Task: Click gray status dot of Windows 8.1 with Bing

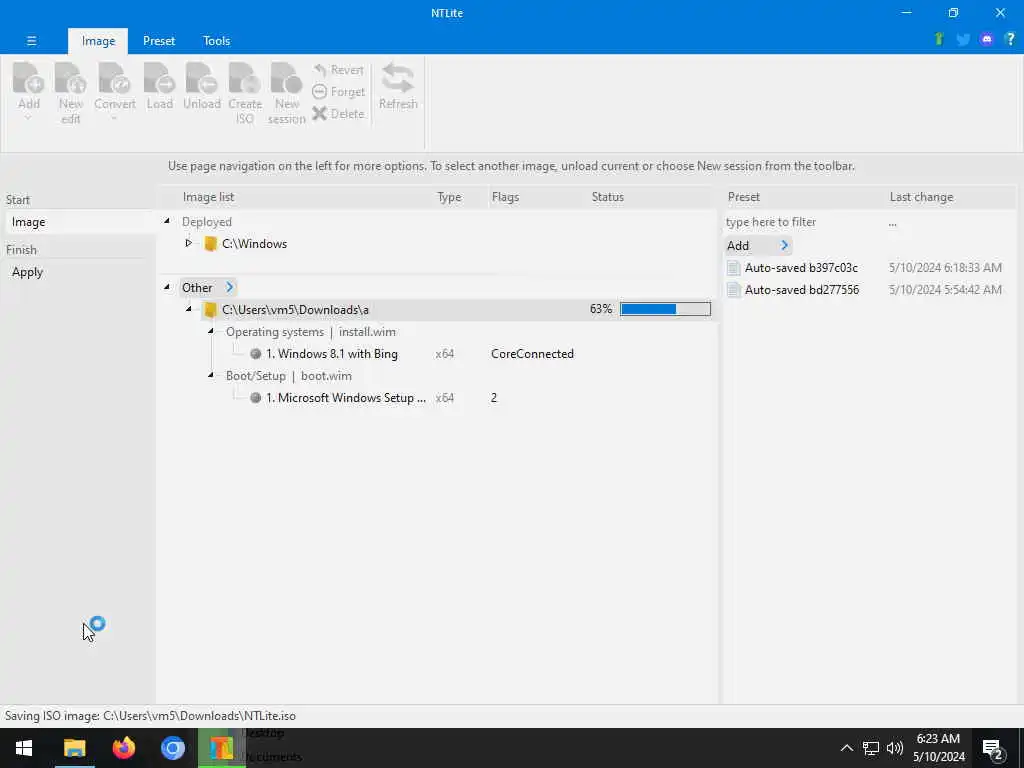Action: (255, 354)
